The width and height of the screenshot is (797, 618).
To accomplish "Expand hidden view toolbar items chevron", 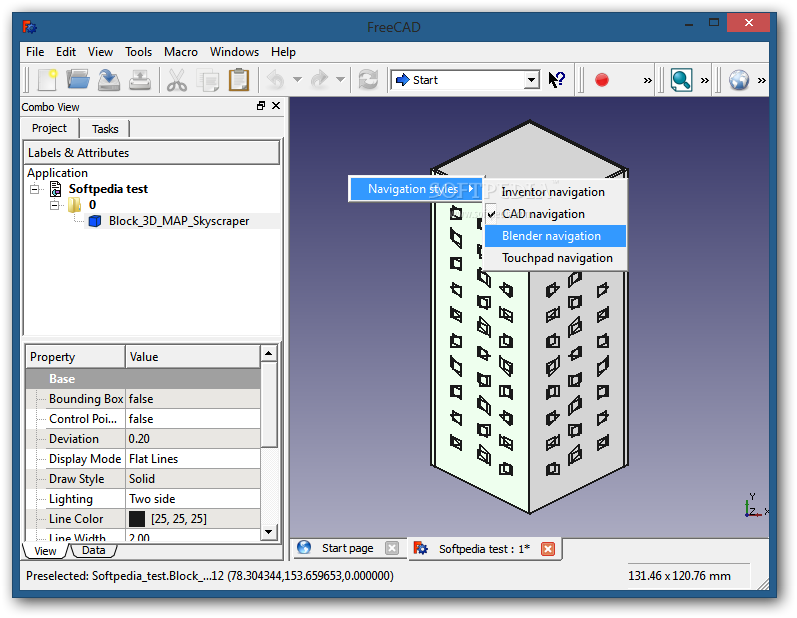I will (x=704, y=80).
